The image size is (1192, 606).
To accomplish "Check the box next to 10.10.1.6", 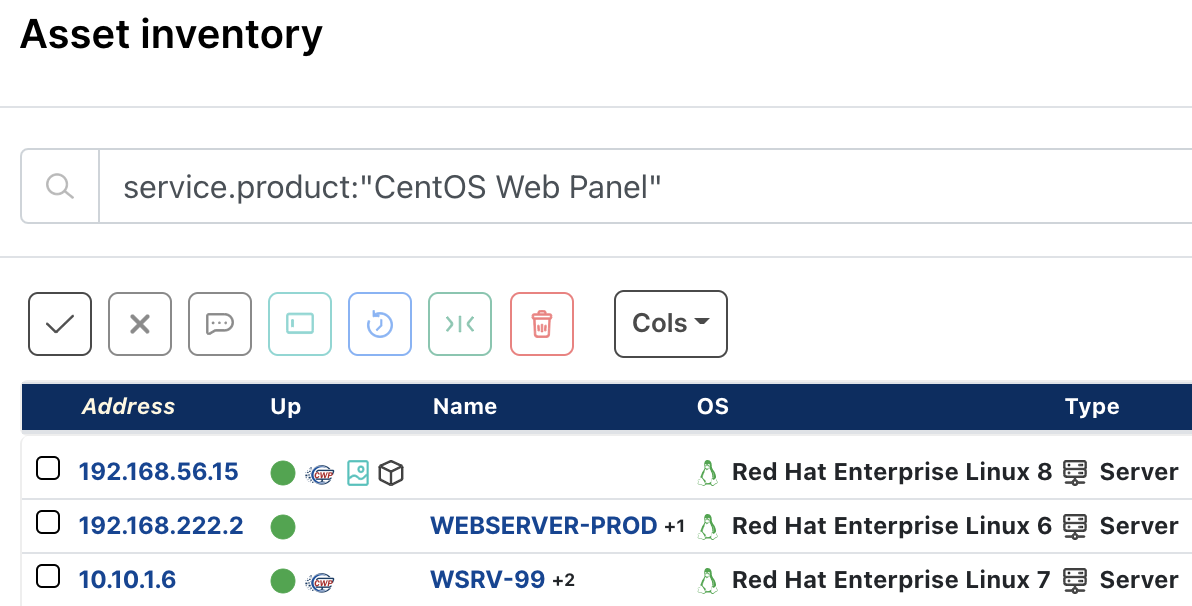I will (x=48, y=575).
